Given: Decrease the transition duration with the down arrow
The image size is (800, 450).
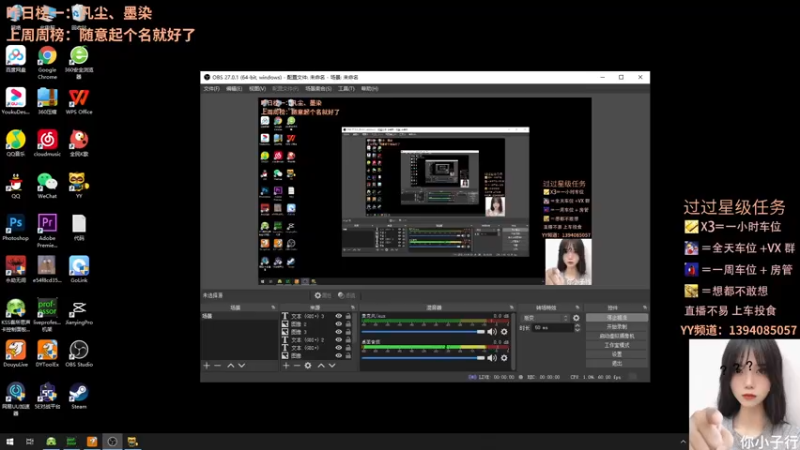Looking at the screenshot, I should pyautogui.click(x=577, y=330).
